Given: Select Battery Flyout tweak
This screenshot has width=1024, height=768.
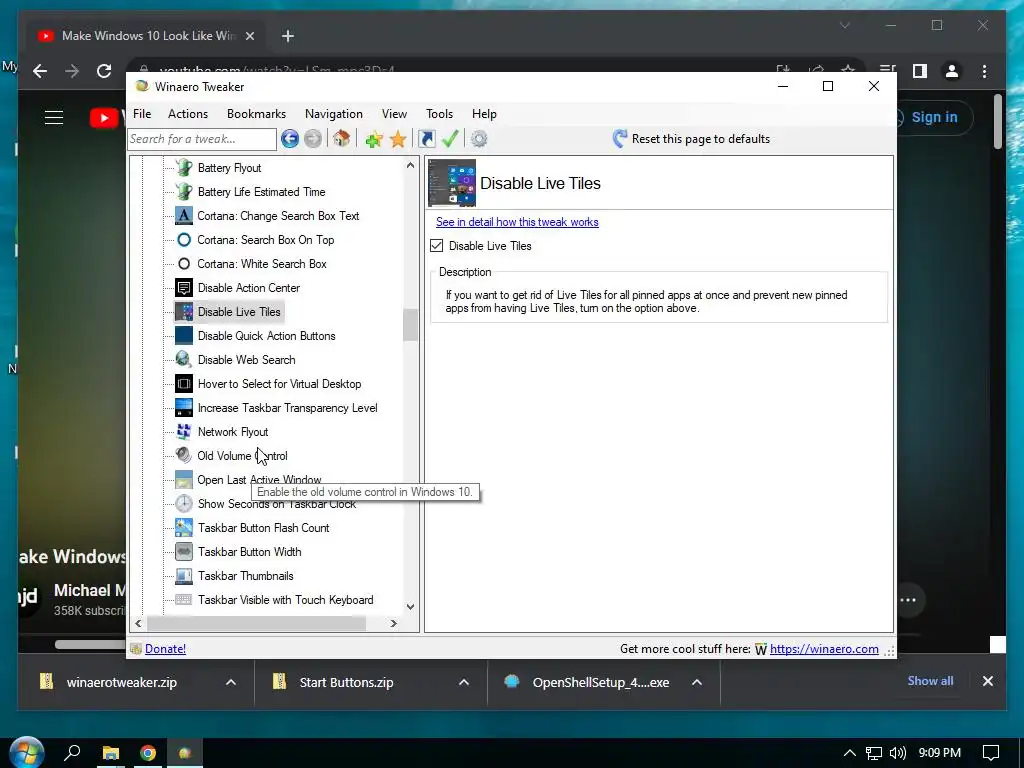Looking at the screenshot, I should (x=229, y=168).
